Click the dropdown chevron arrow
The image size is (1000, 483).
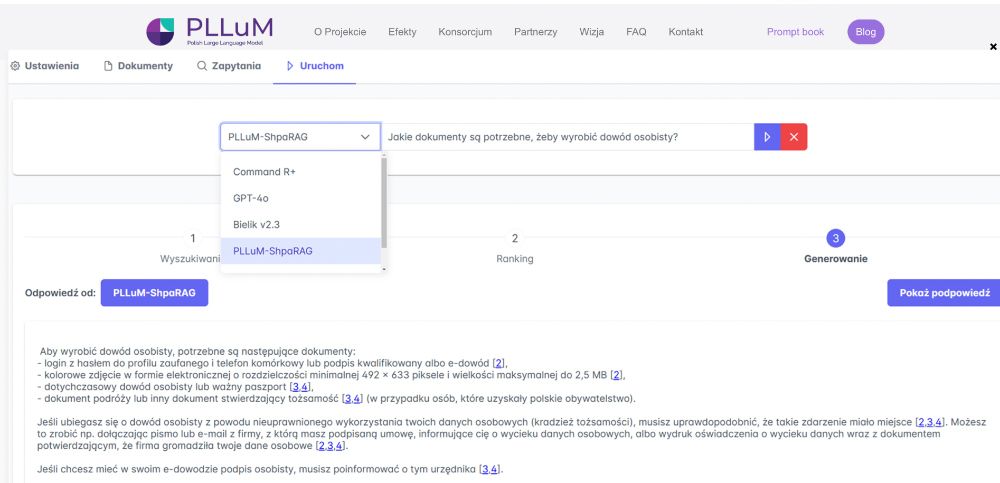coord(365,137)
